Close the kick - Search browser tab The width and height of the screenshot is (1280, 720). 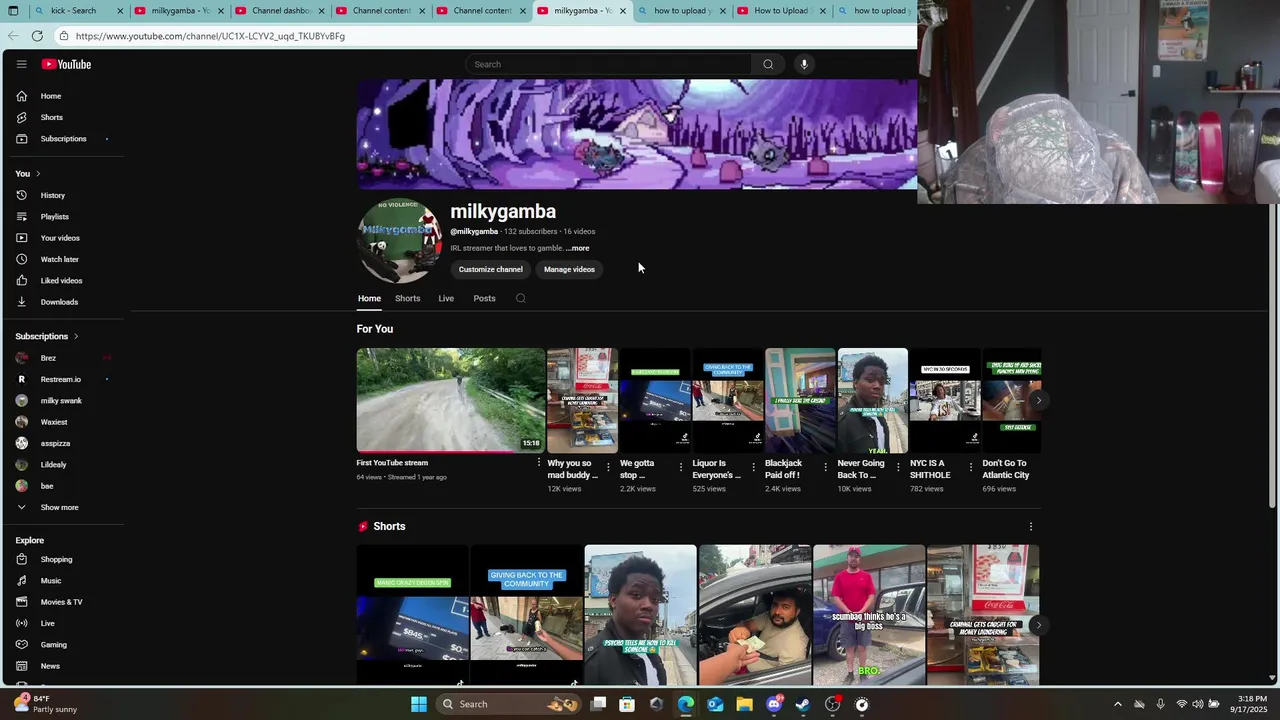coord(120,11)
